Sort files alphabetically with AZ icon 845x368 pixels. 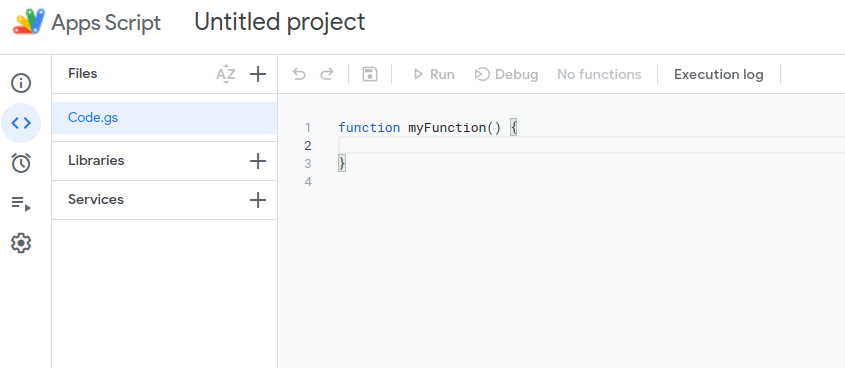click(226, 74)
